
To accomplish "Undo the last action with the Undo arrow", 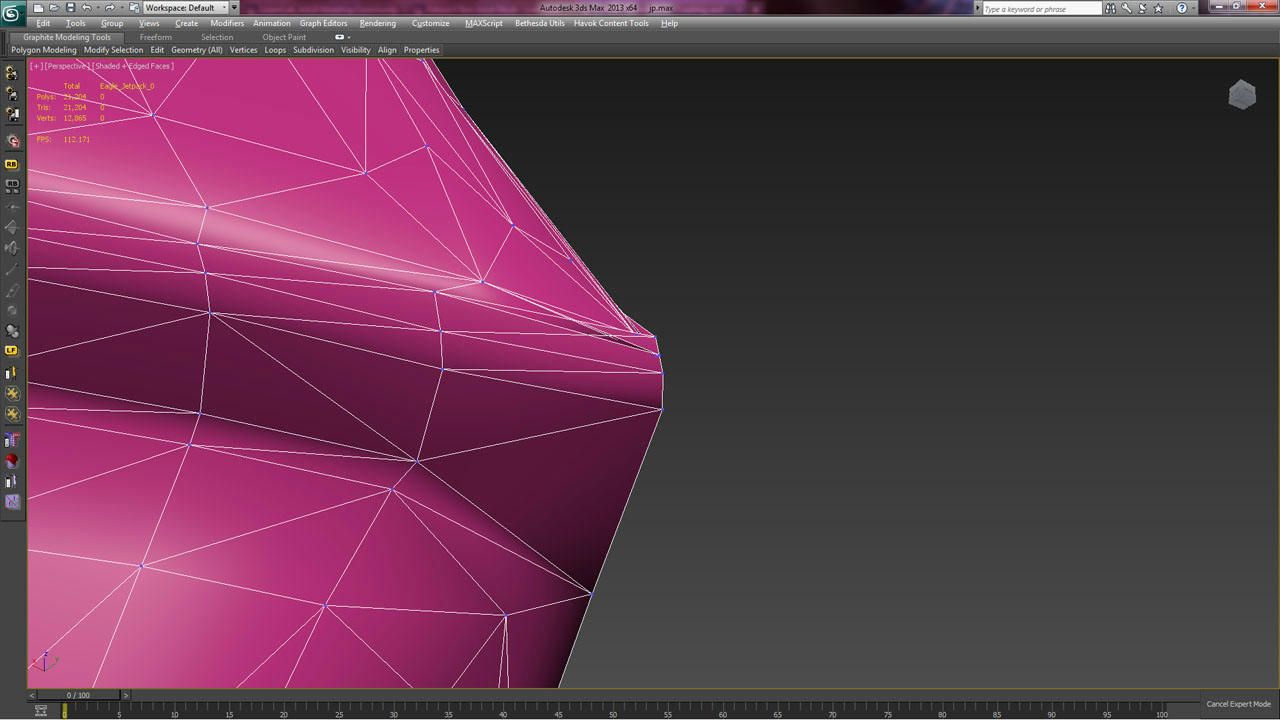I will (x=86, y=8).
